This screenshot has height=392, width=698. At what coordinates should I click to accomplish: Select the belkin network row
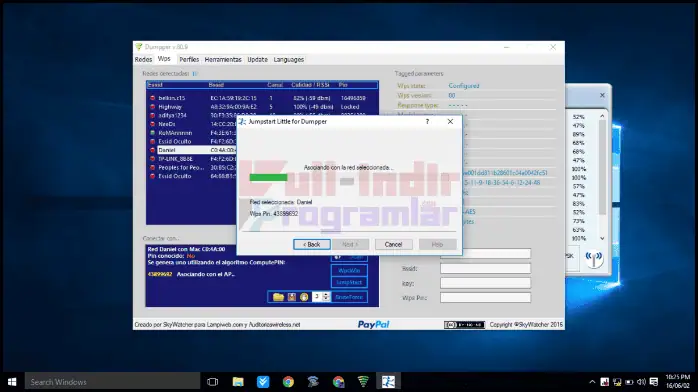(x=263, y=98)
